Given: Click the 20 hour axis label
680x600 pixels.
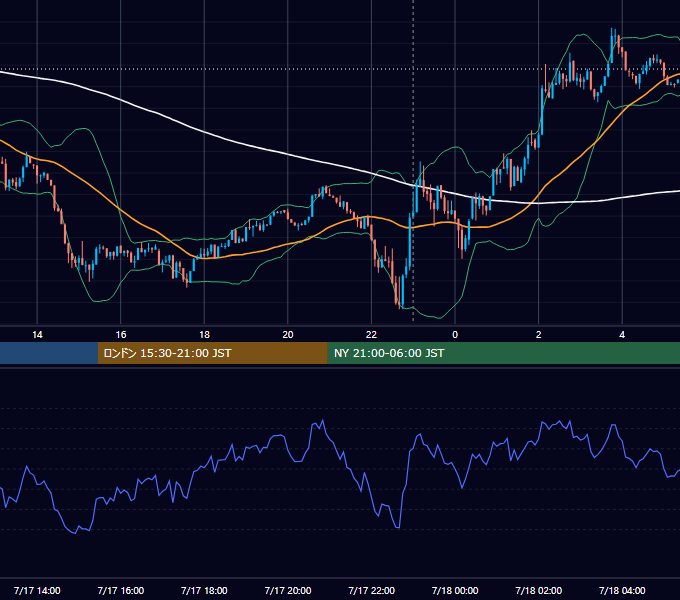Looking at the screenshot, I should pos(288,335).
